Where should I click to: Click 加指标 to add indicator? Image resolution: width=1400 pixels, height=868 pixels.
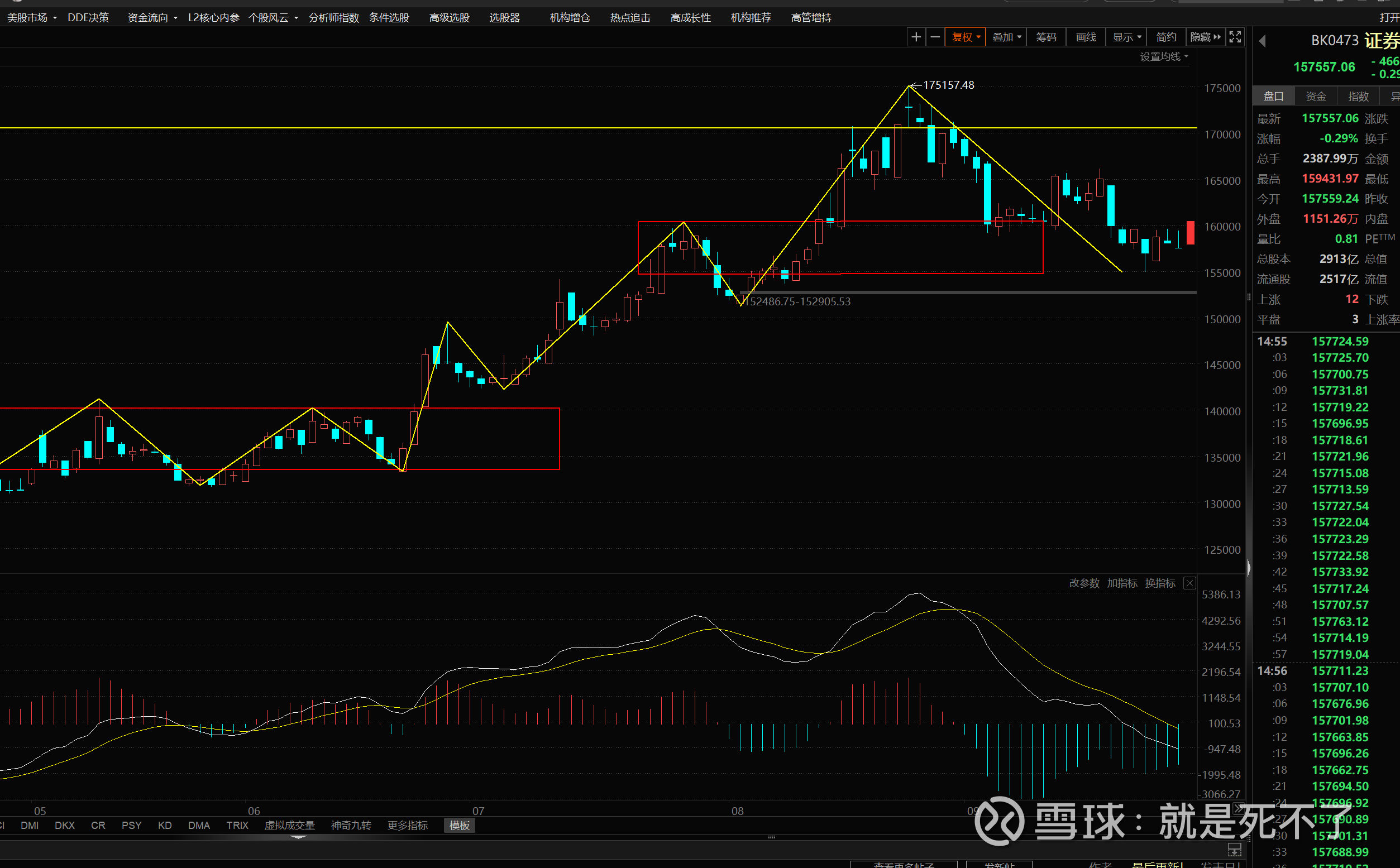(1121, 583)
